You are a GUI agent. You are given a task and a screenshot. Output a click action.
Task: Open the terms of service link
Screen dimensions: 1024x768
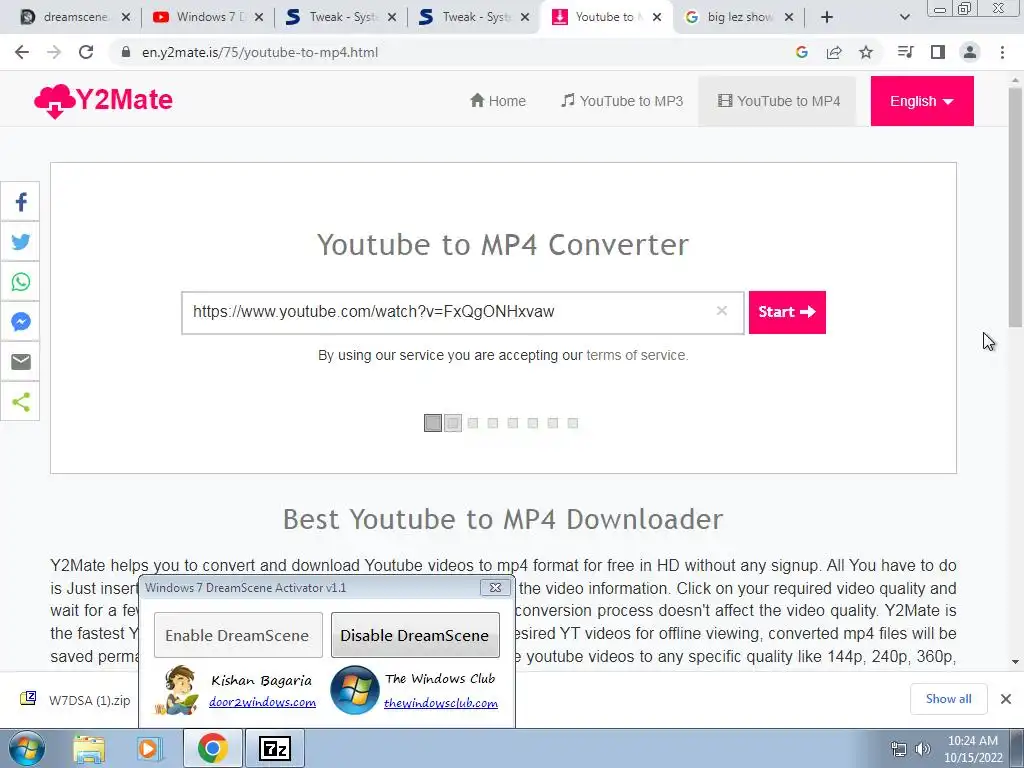636,355
